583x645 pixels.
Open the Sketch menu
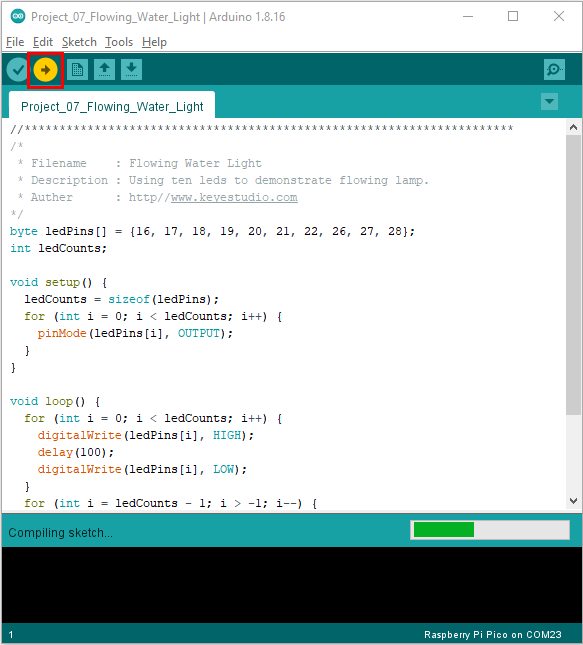click(79, 42)
